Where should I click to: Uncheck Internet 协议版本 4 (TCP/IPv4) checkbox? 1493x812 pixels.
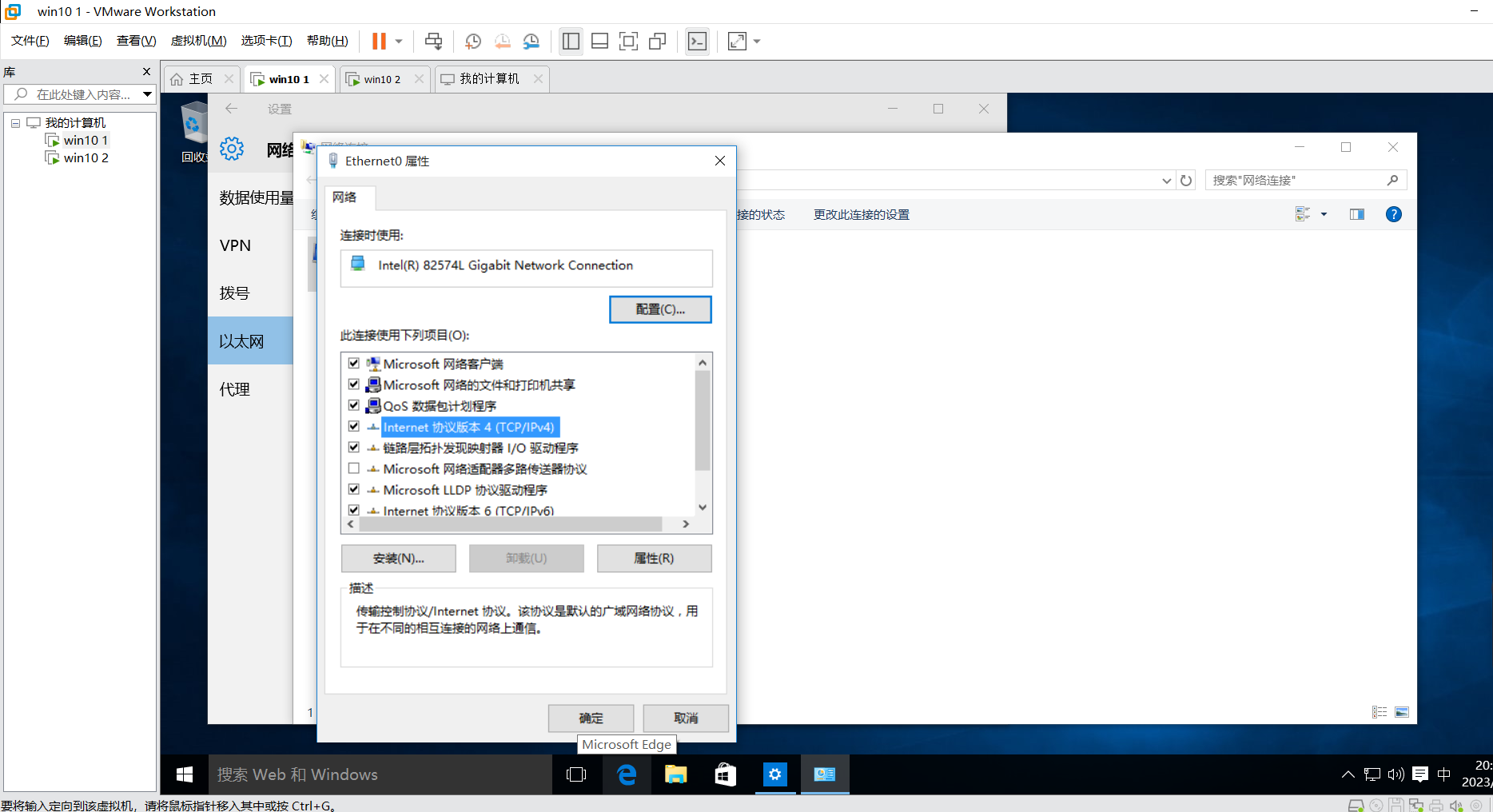[354, 427]
